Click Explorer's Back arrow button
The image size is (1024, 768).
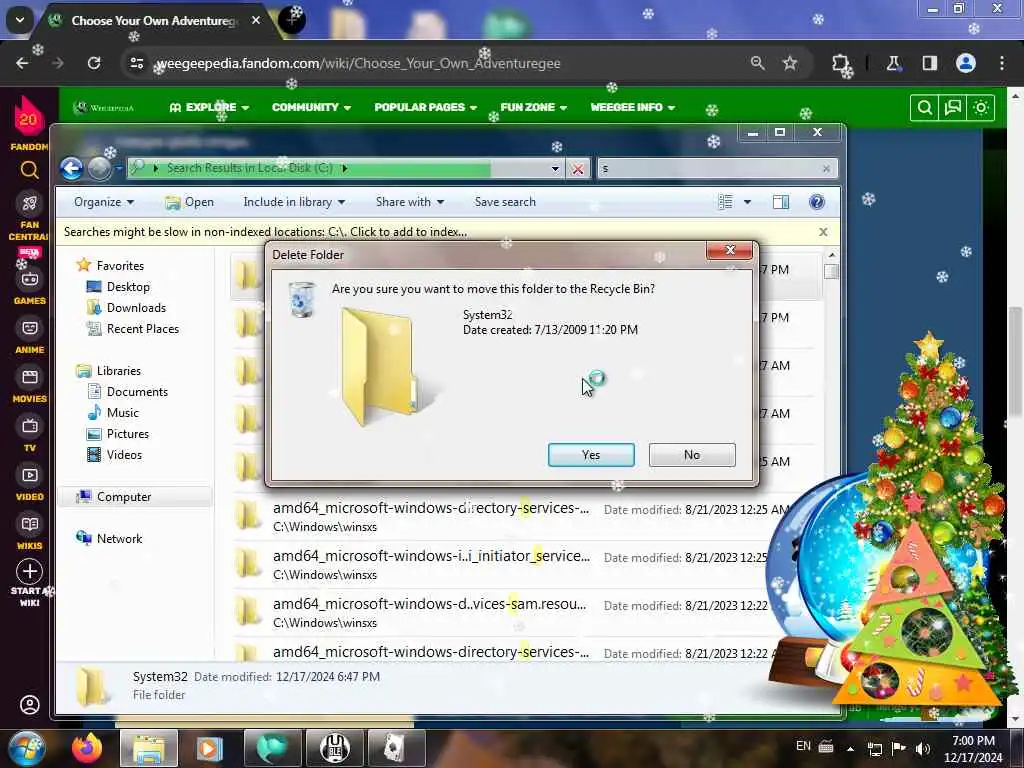[x=72, y=168]
